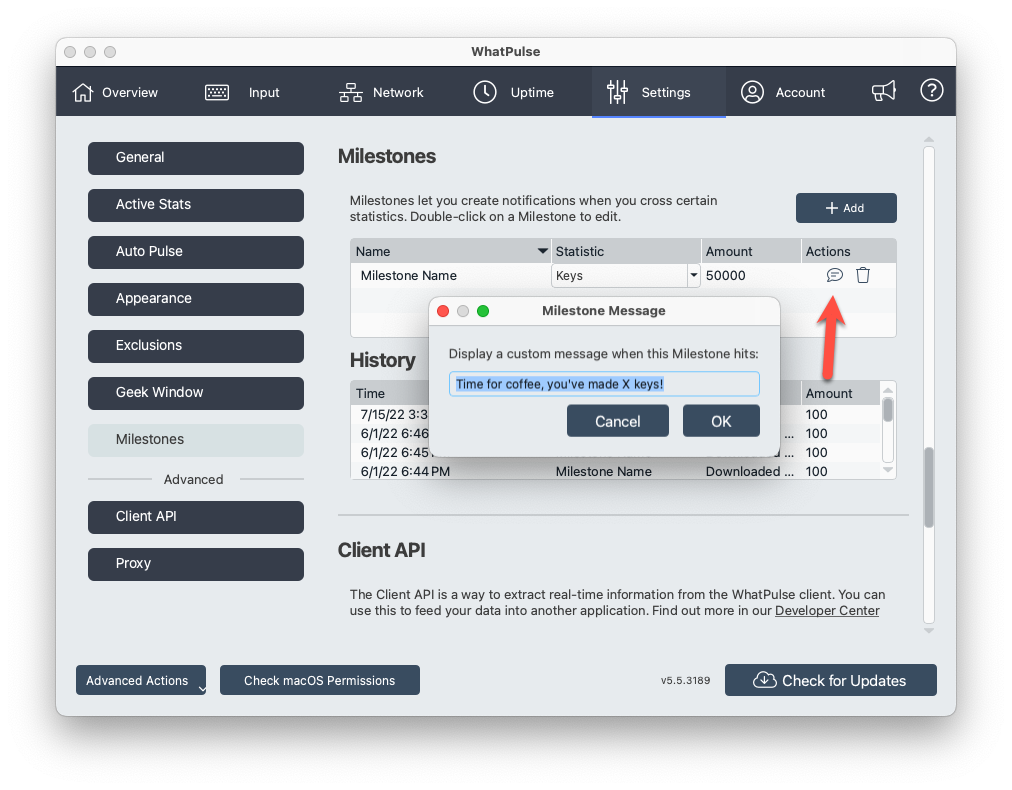Click the Network topology icon
This screenshot has width=1012, height=790.
coord(351,92)
